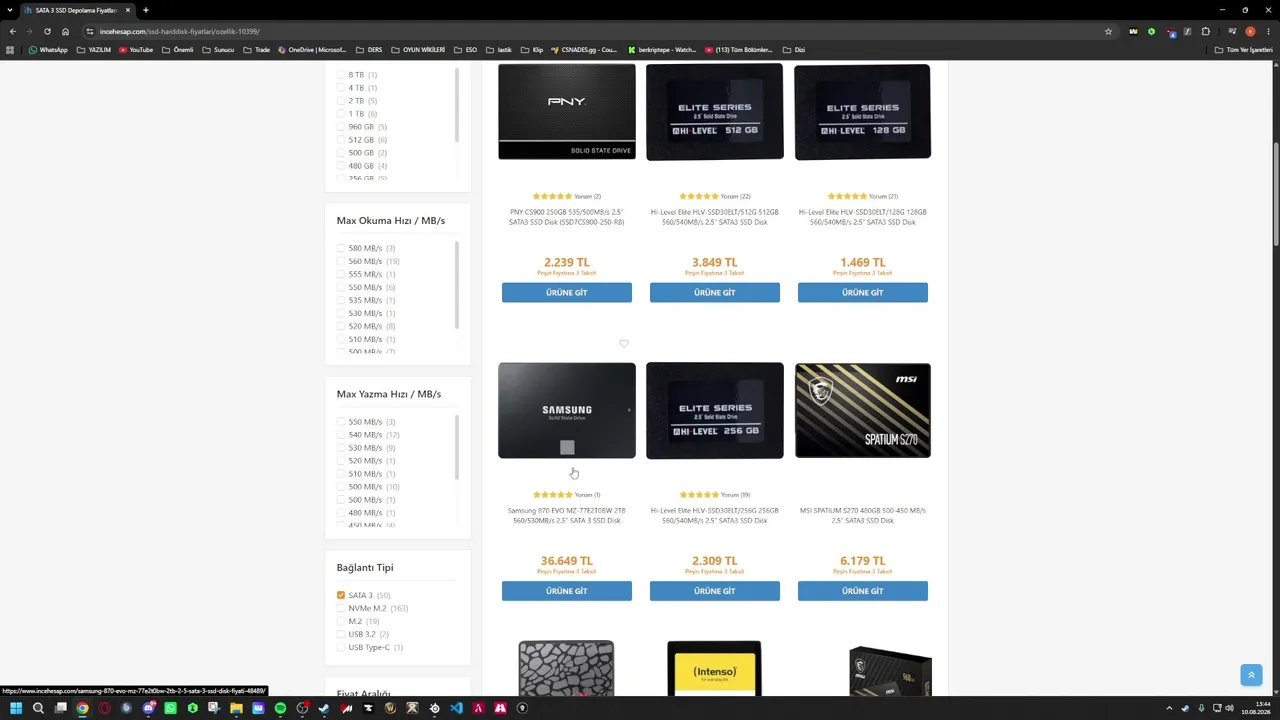Open the Sunucu bookmark folder
Image resolution: width=1280 pixels, height=720 pixels.
[218, 50]
